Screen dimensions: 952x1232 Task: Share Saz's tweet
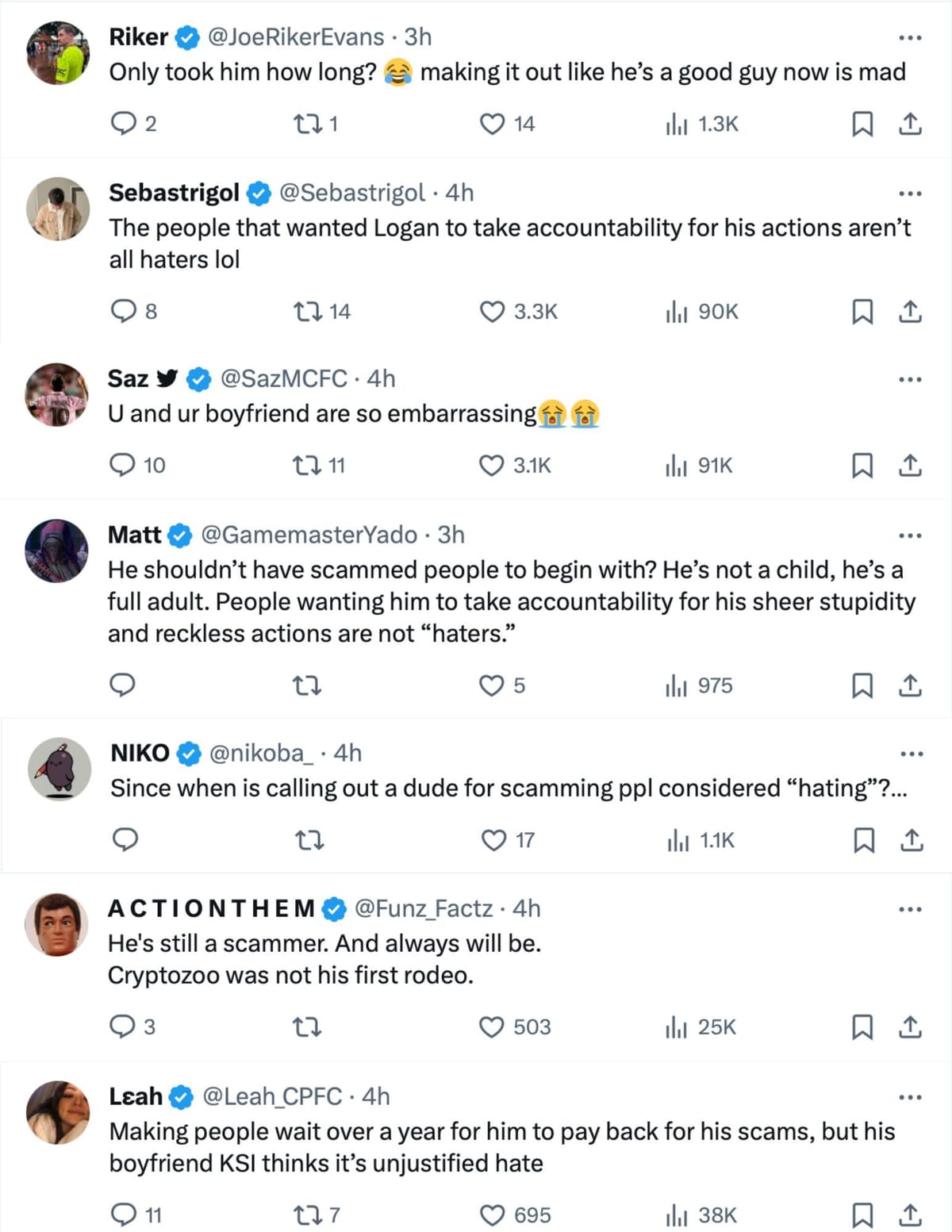click(910, 465)
